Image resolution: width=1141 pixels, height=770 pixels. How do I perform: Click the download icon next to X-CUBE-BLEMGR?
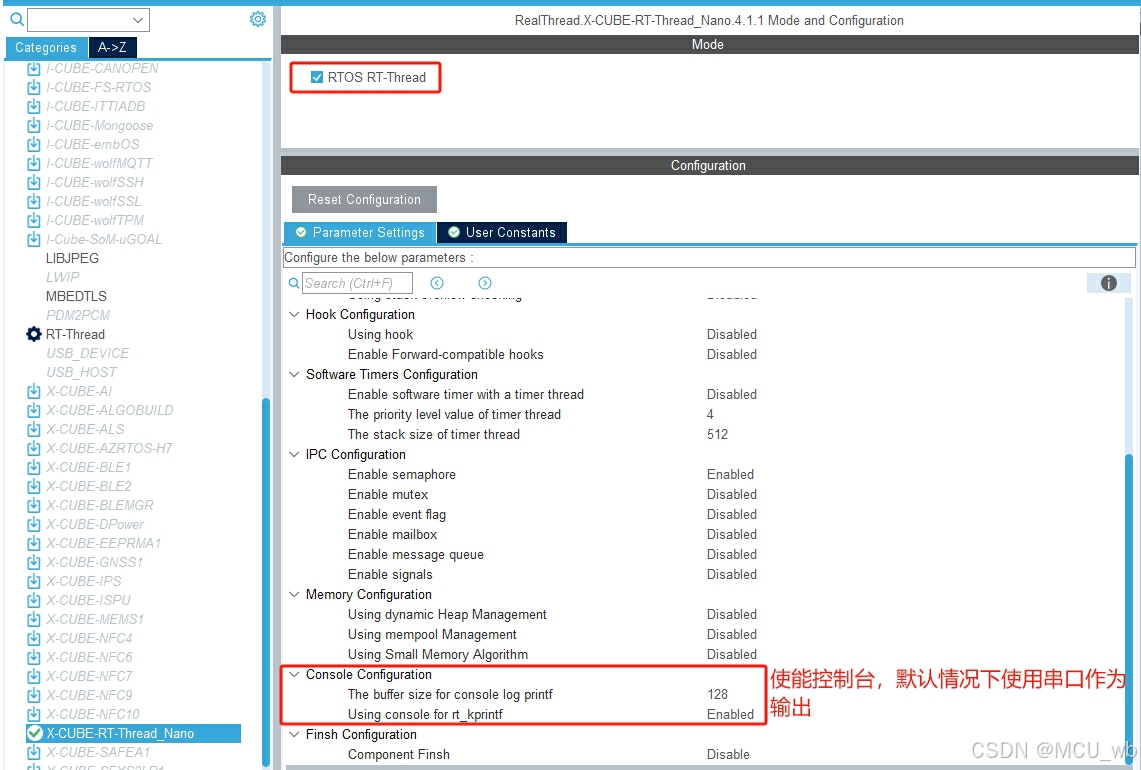33,505
